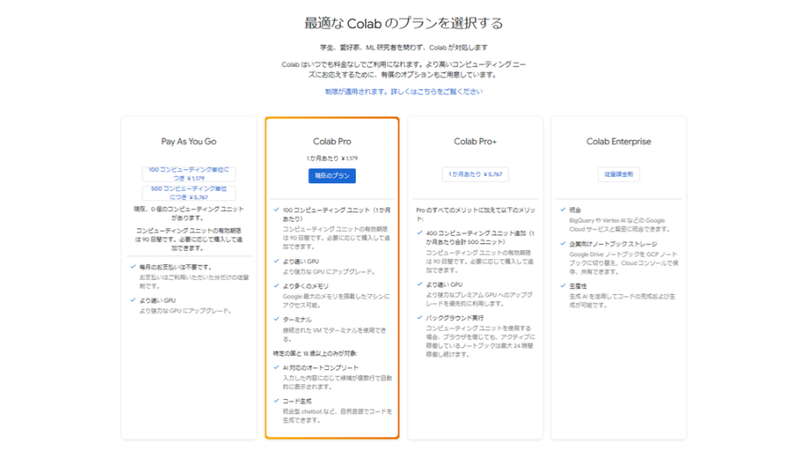Click the page heading 最適な Colab のプランを選択する

(x=404, y=23)
